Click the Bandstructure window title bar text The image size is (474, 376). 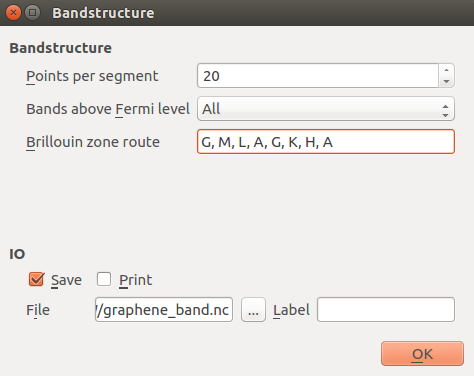(x=103, y=13)
